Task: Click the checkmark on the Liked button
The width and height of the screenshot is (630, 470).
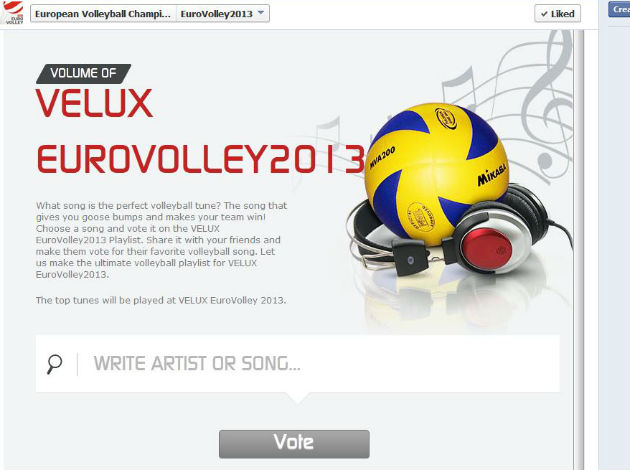Action: pos(544,14)
